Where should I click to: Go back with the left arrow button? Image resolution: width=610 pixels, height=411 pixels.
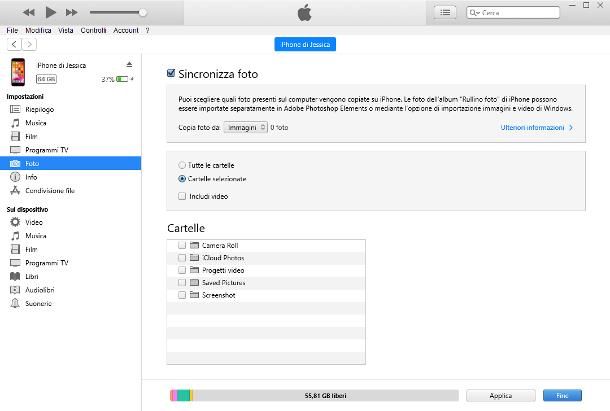14,44
